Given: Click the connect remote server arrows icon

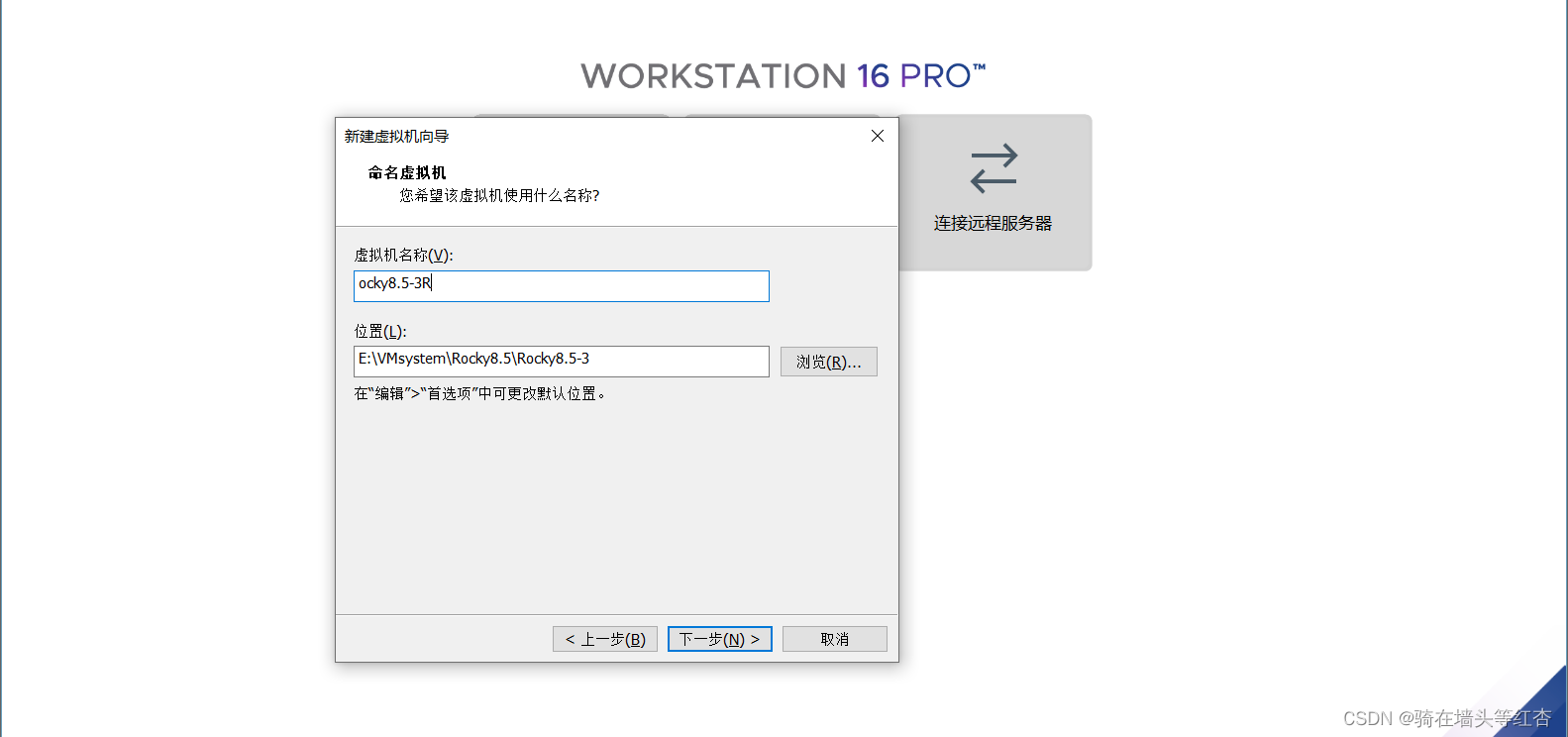Looking at the screenshot, I should click(994, 168).
